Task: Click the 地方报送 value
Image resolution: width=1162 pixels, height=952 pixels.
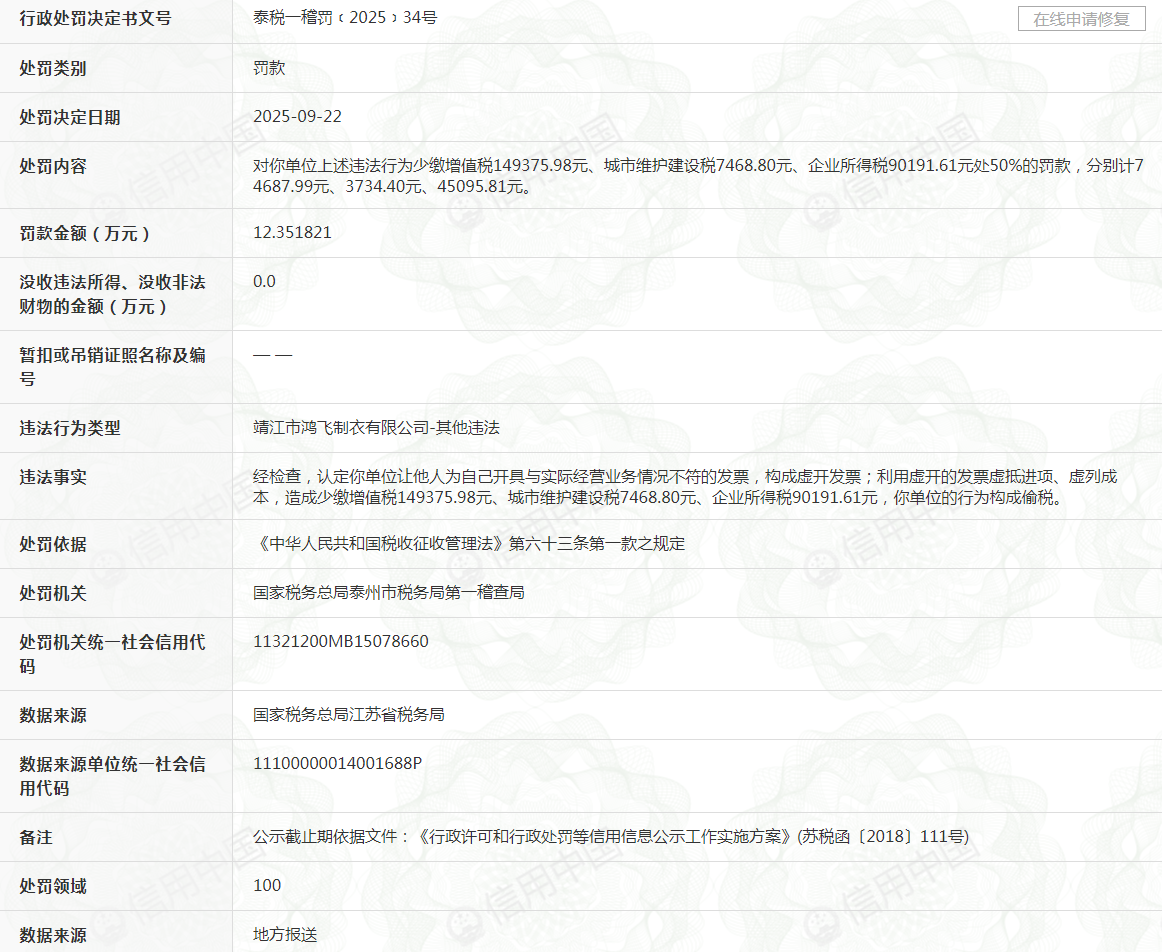Action: point(285,935)
